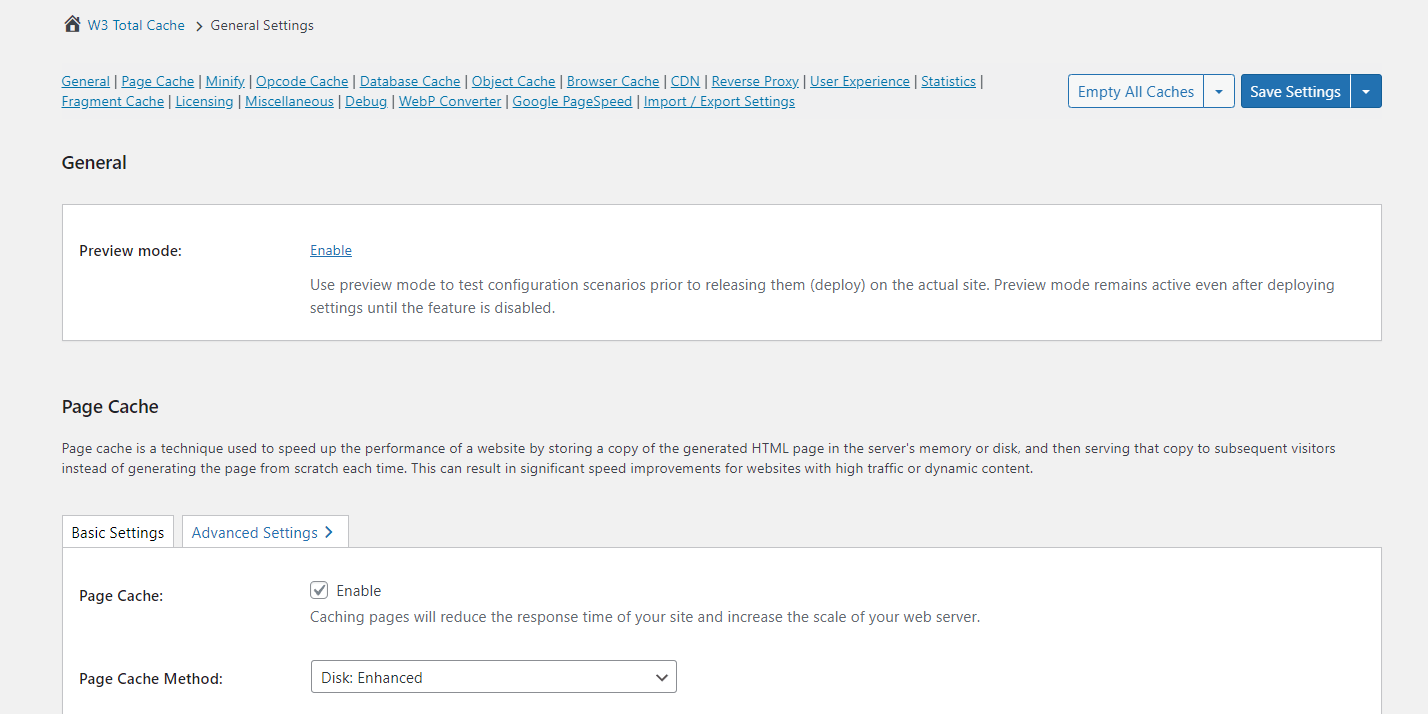The image size is (1428, 714).
Task: Expand the Empty All Caches dropdown arrow
Action: (1219, 91)
